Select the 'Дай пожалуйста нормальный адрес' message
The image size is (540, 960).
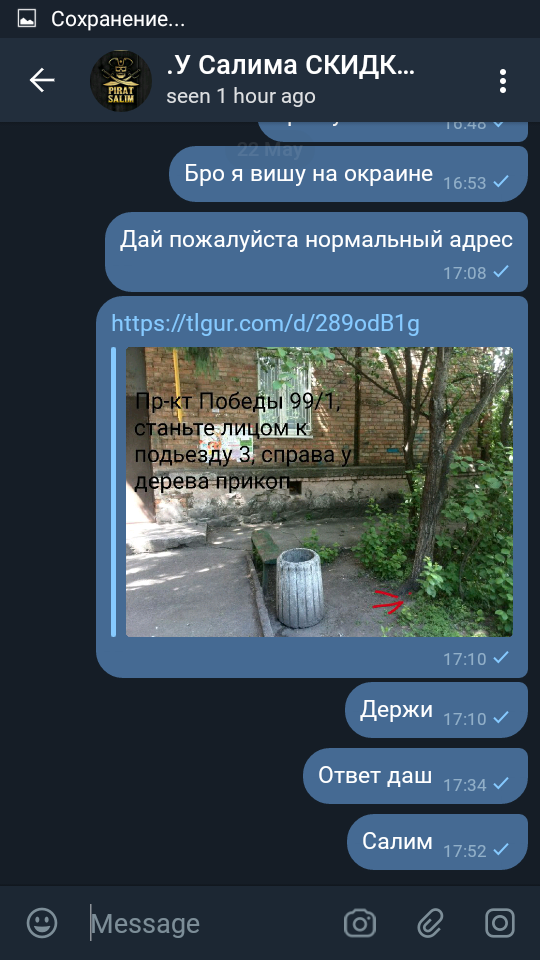[316, 252]
